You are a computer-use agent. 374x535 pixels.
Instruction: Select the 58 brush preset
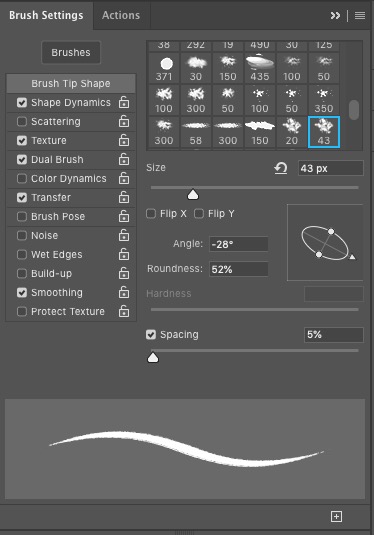click(196, 132)
